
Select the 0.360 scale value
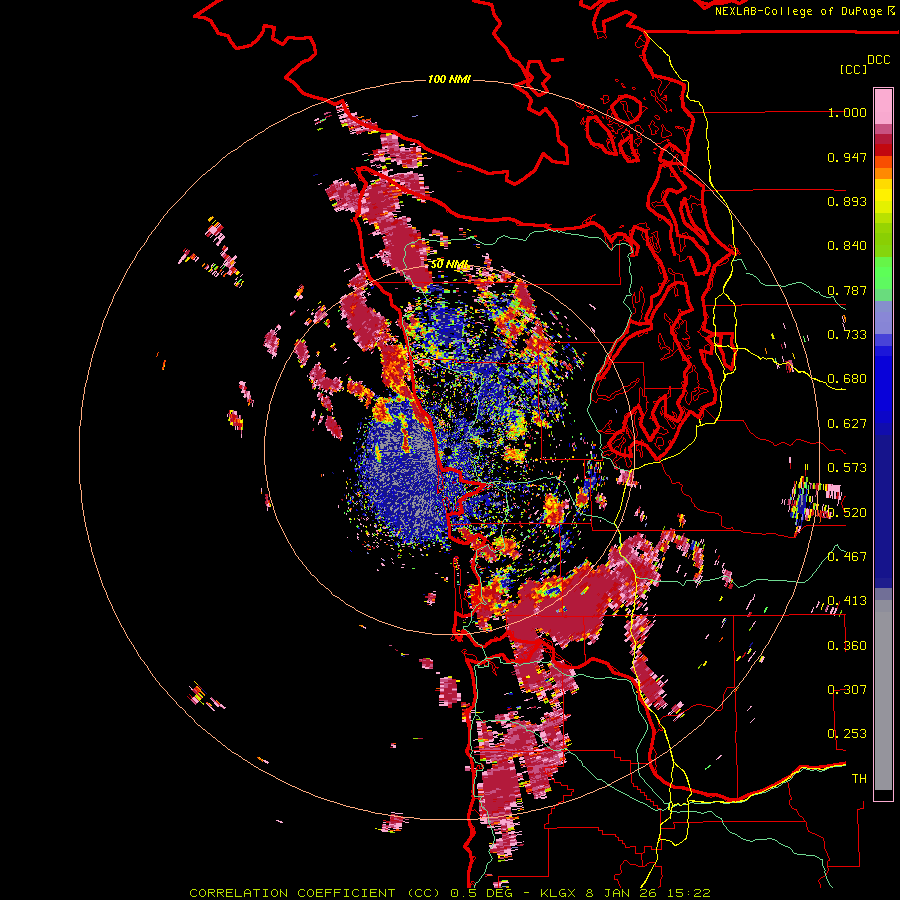pyautogui.click(x=847, y=646)
